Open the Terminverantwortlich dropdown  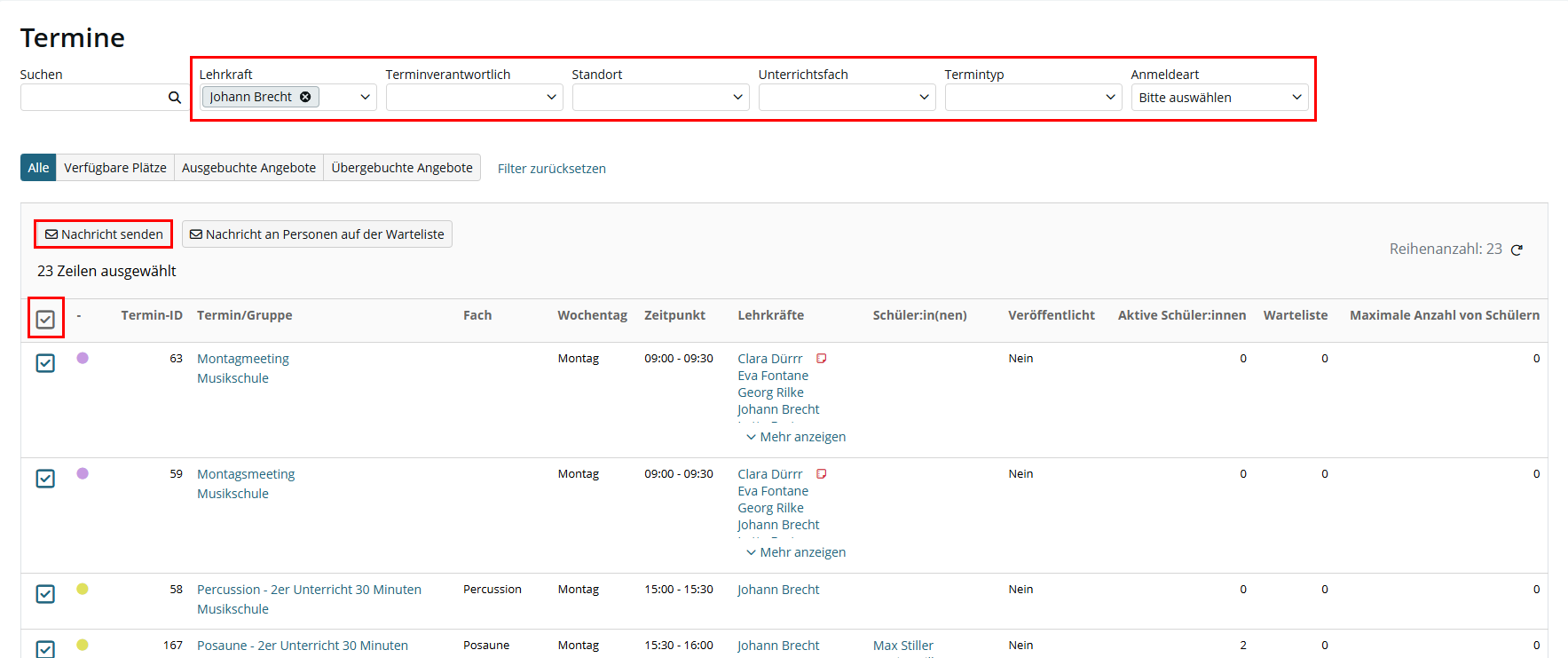click(x=474, y=97)
